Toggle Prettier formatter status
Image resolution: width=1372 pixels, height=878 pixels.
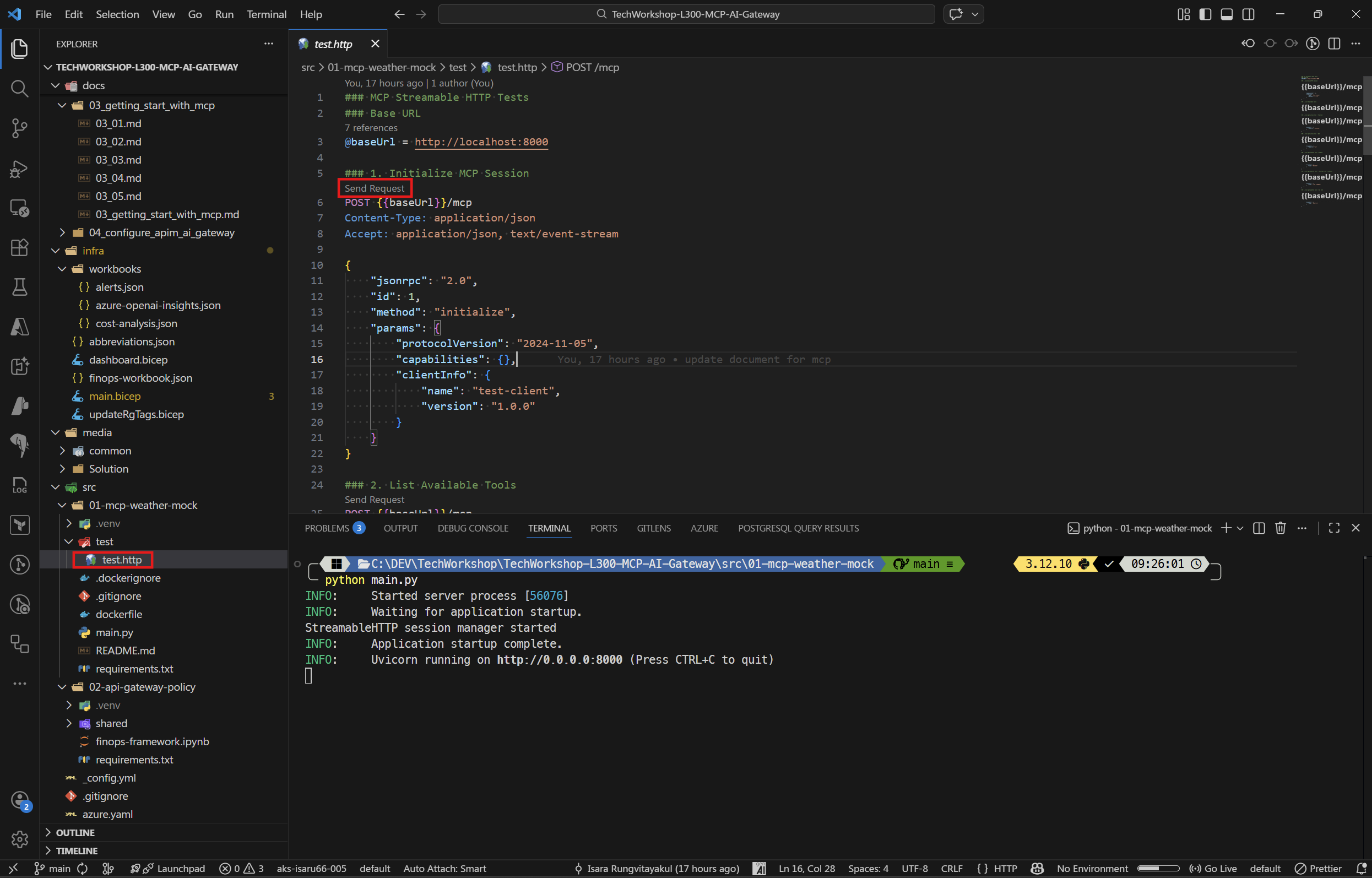[1318, 868]
